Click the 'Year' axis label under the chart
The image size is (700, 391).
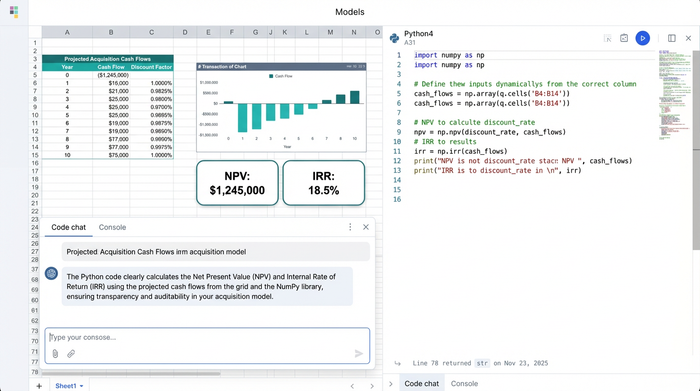click(x=287, y=147)
